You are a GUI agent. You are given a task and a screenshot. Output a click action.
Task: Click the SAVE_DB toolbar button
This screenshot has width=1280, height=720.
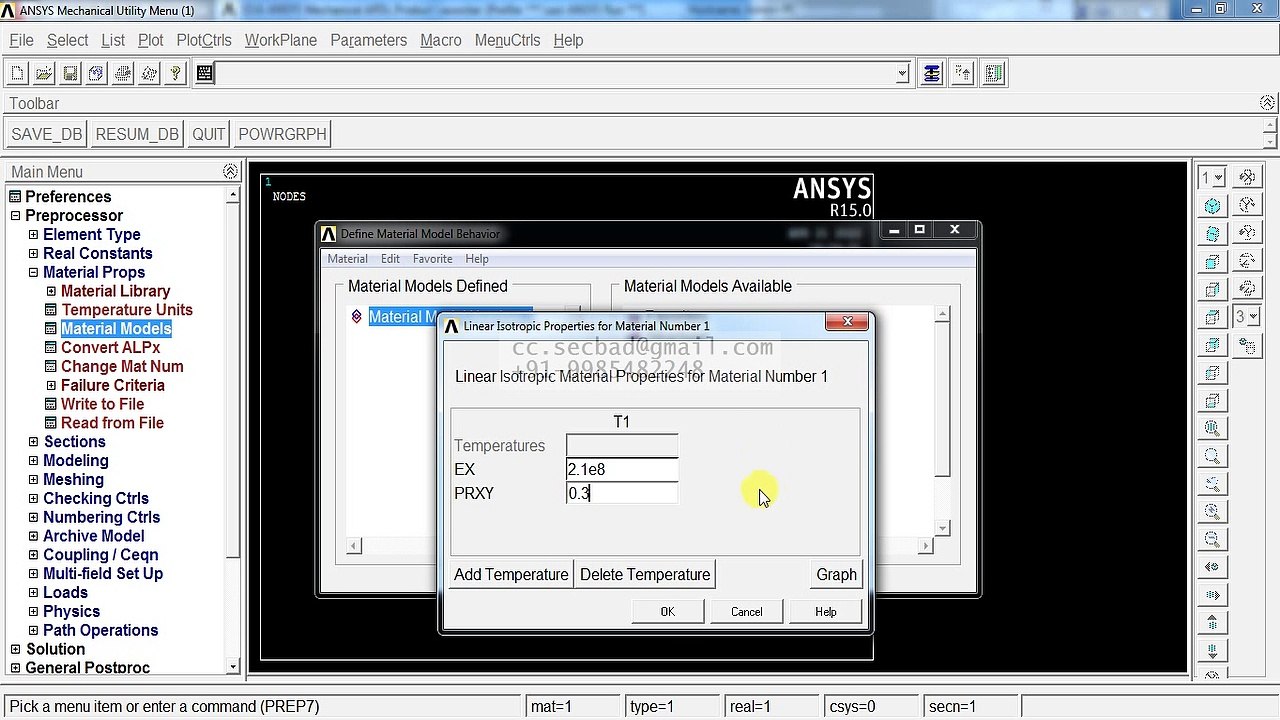46,134
